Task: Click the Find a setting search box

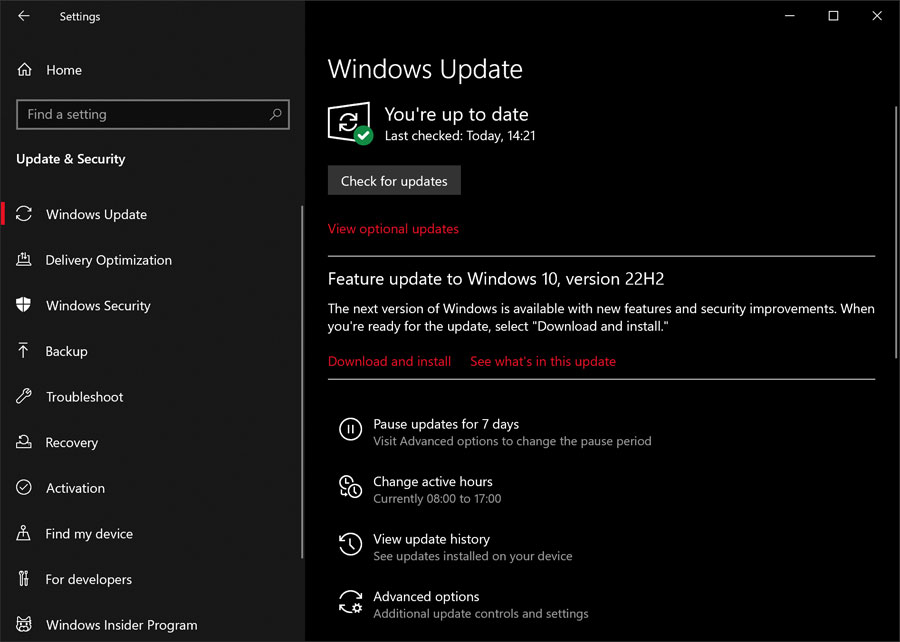Action: (153, 114)
